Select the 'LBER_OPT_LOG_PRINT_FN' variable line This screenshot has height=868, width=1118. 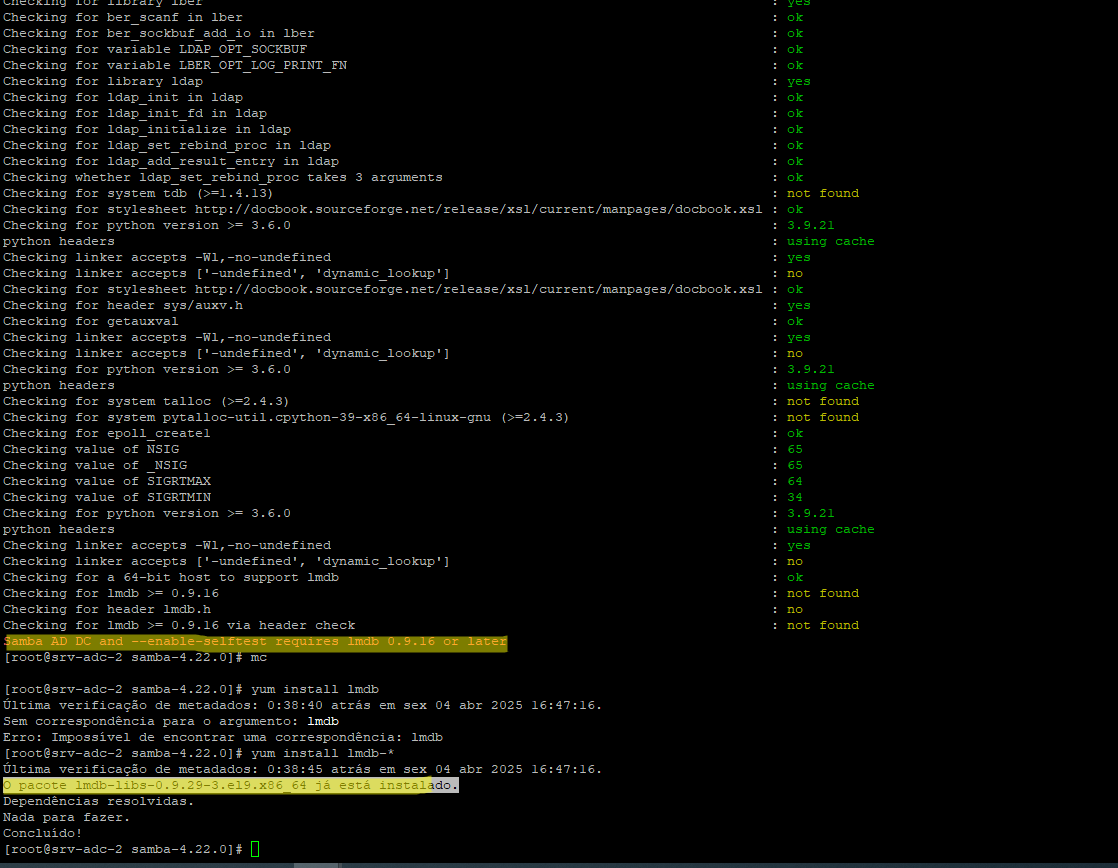coord(175,66)
